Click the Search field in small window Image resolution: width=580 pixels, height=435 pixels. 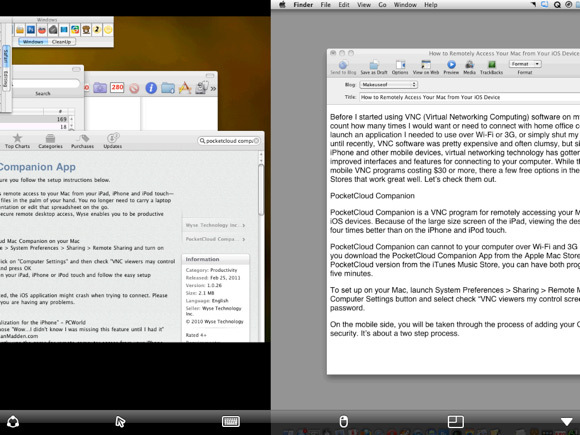[45, 84]
